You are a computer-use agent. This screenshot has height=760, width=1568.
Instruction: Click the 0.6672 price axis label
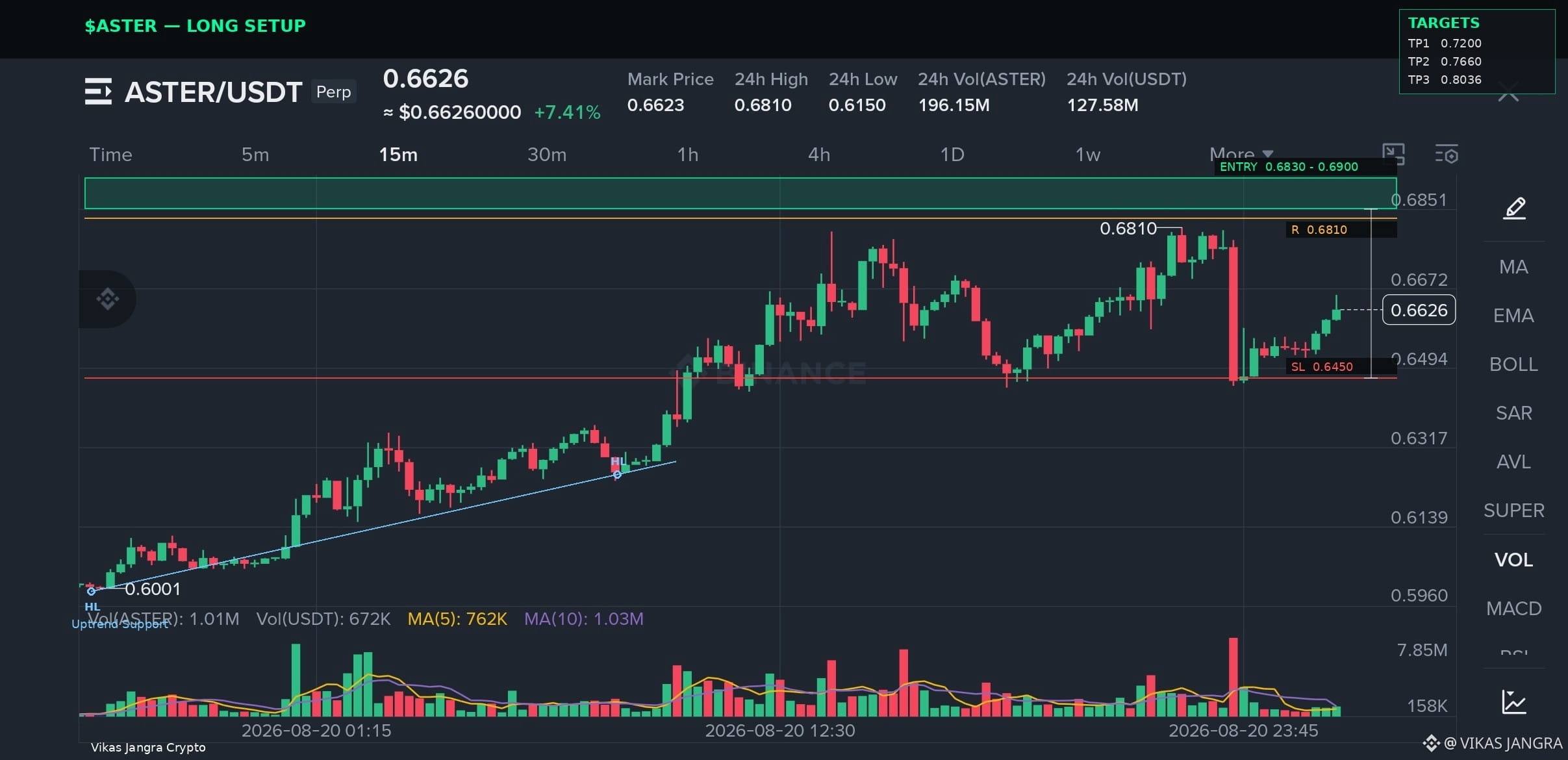[x=1419, y=280]
